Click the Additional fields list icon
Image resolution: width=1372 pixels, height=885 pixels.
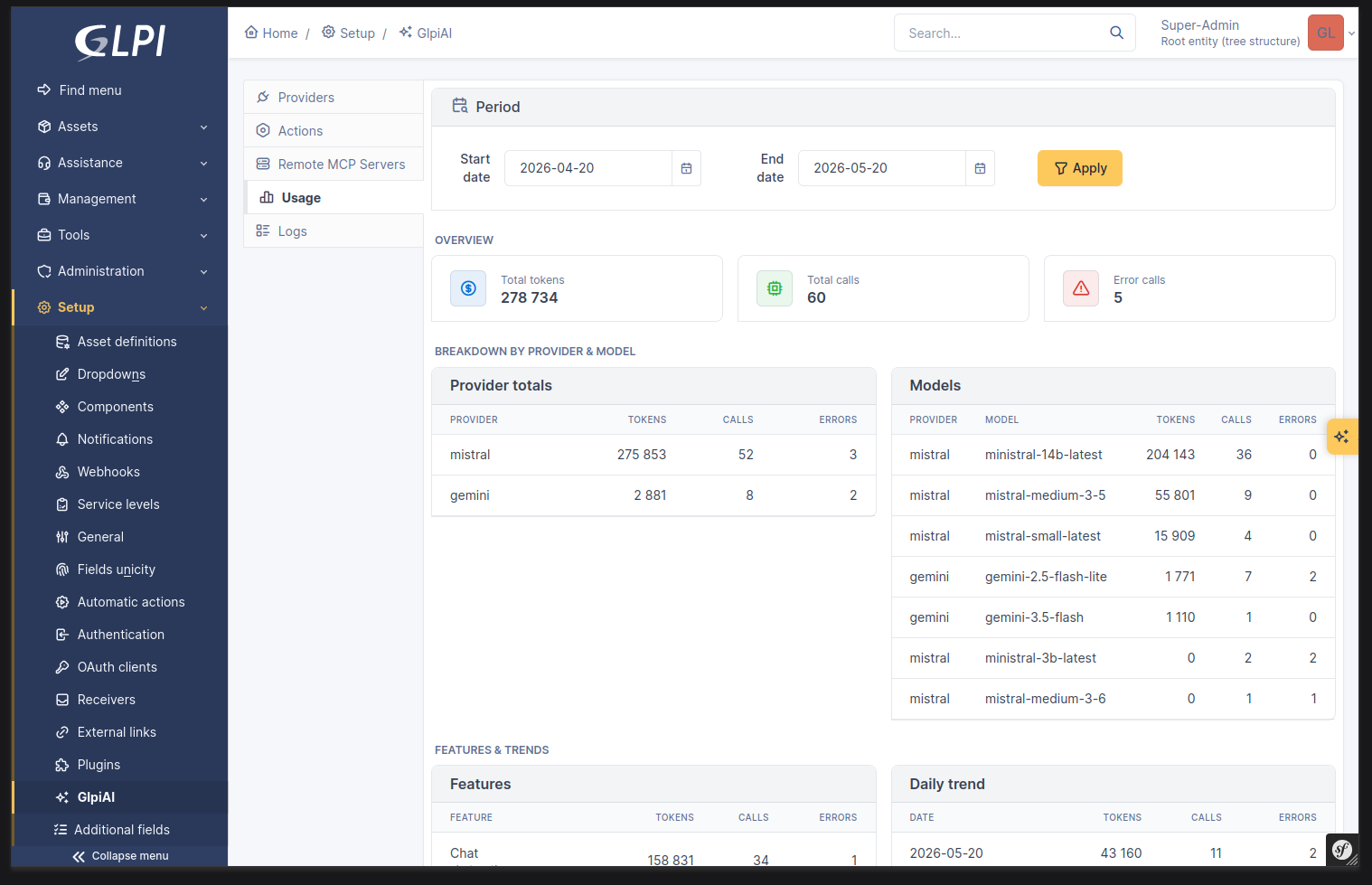61,830
